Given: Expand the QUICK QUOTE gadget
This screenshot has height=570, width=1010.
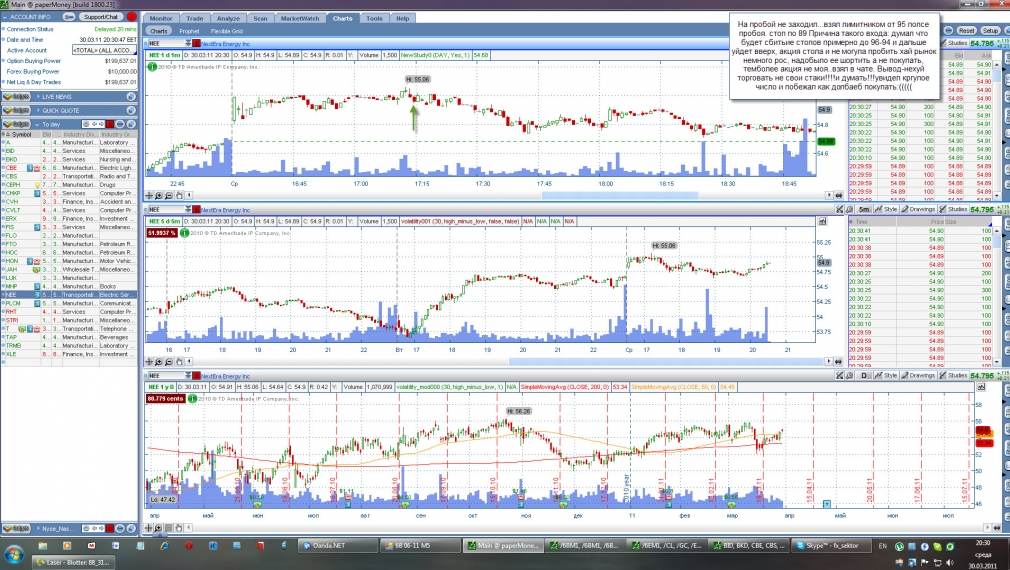Looking at the screenshot, I should pos(37,110).
